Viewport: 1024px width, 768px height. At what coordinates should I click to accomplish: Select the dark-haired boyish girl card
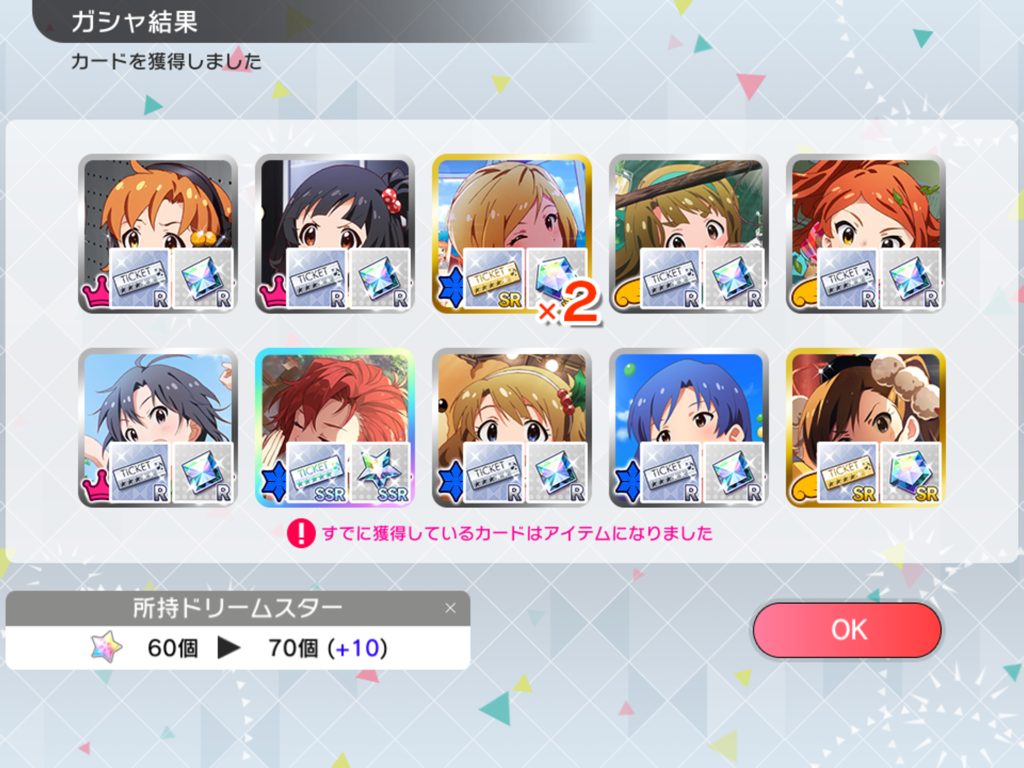(x=158, y=428)
